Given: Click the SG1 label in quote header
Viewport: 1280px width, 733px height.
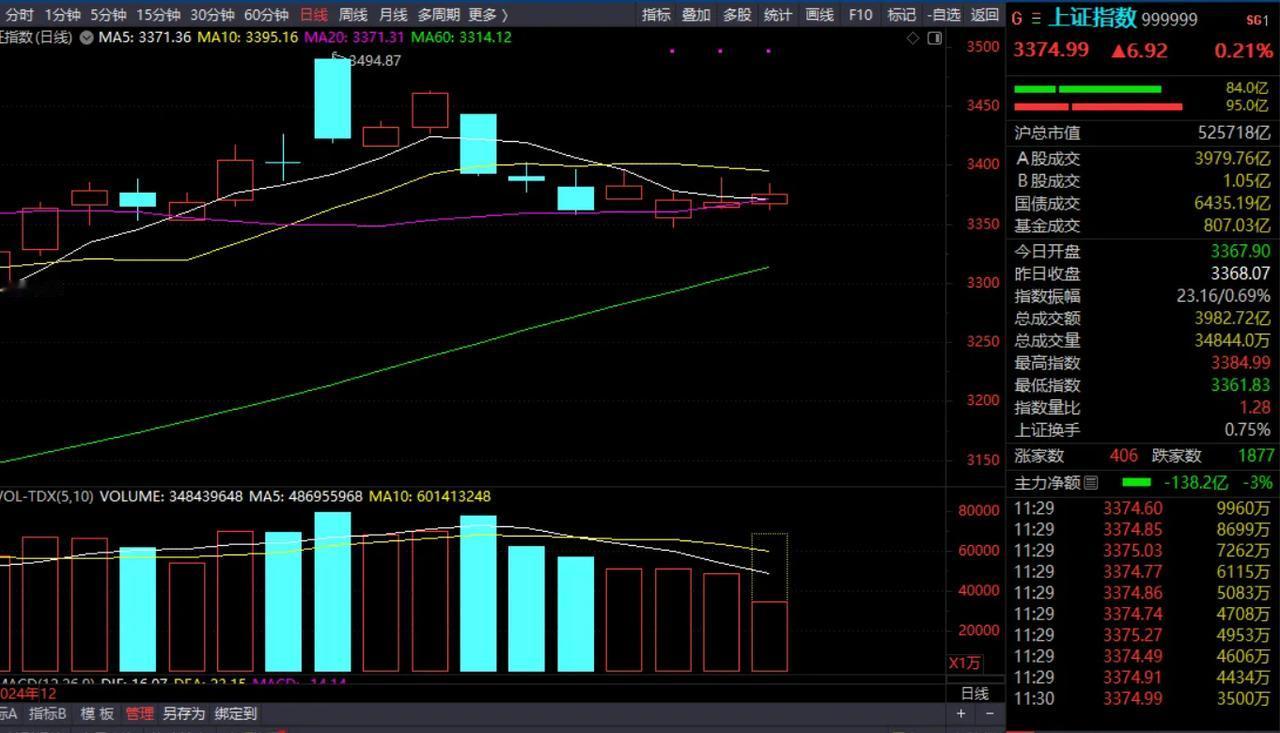Looking at the screenshot, I should tap(1255, 20).
